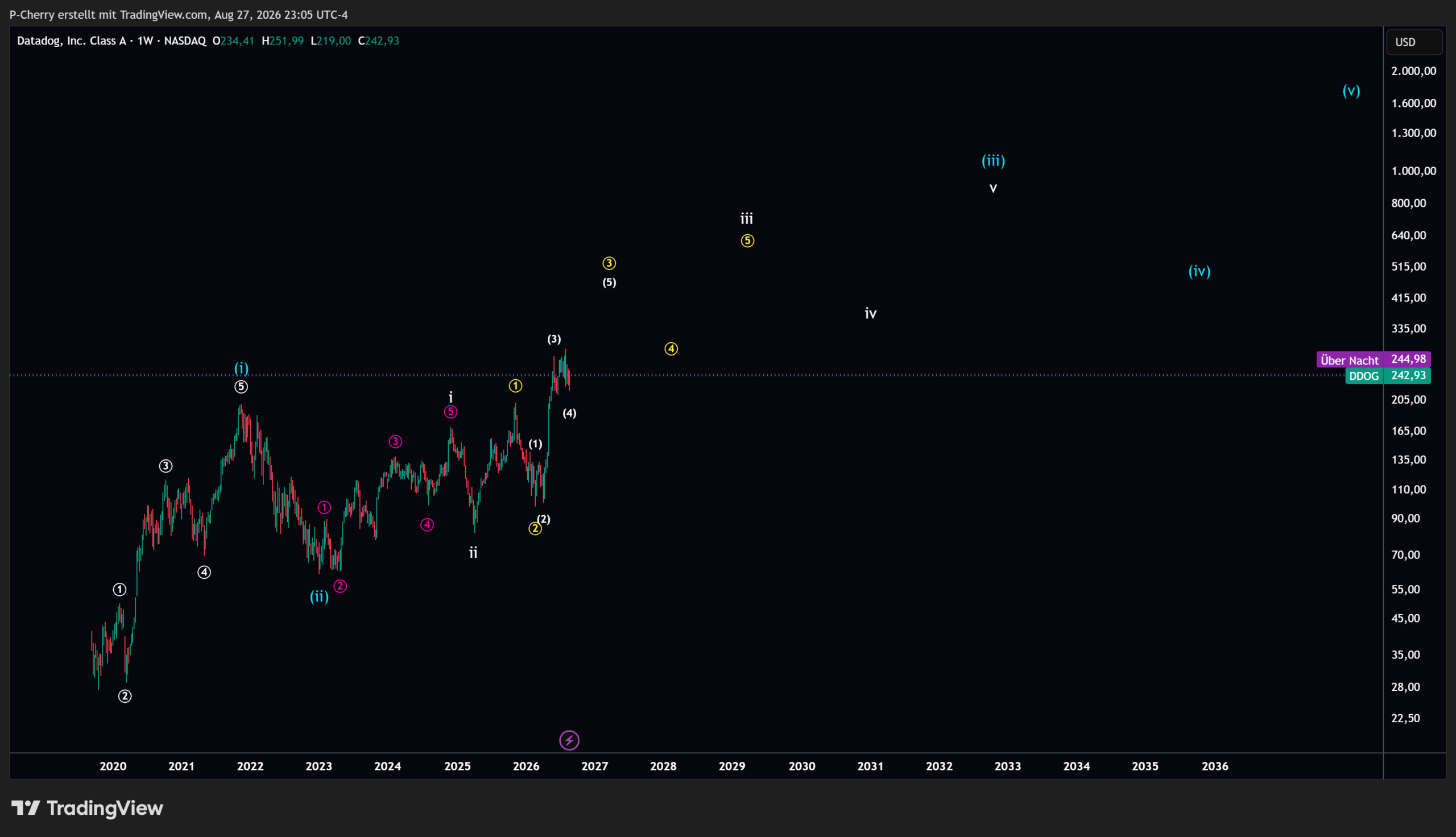Click the pink circled 2 wave marker
This screenshot has height=837, width=1456.
[340, 586]
